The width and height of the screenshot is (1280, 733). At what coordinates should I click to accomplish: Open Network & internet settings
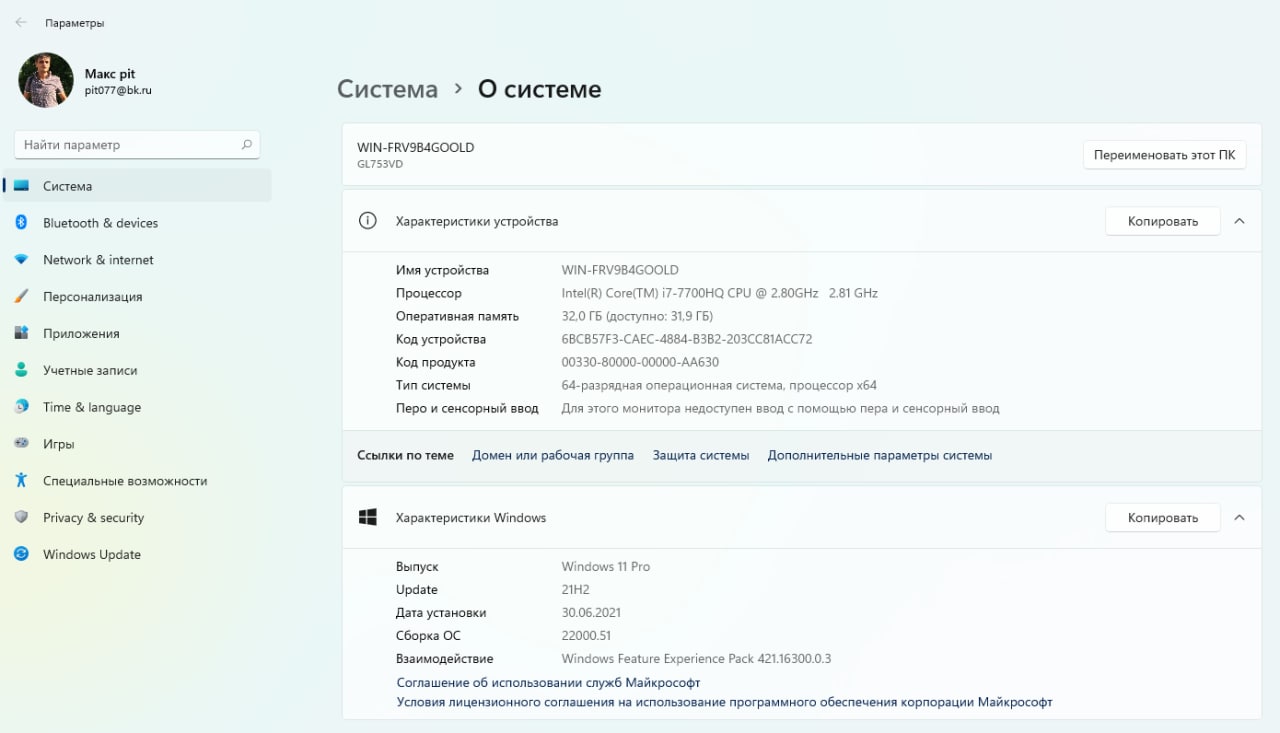[x=98, y=260]
